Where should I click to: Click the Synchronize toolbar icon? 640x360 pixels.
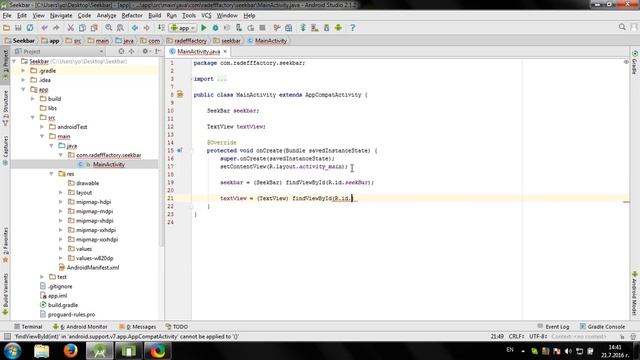(30, 28)
